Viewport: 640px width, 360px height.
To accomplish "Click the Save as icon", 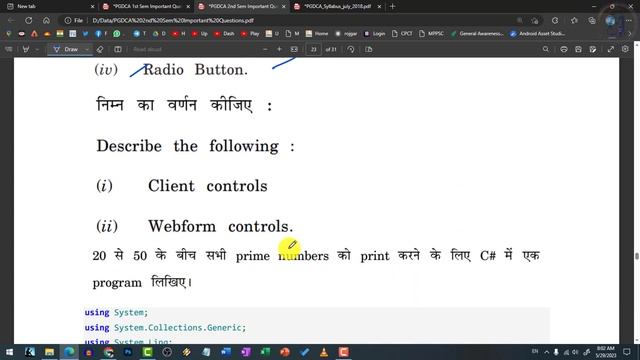I will (x=593, y=49).
